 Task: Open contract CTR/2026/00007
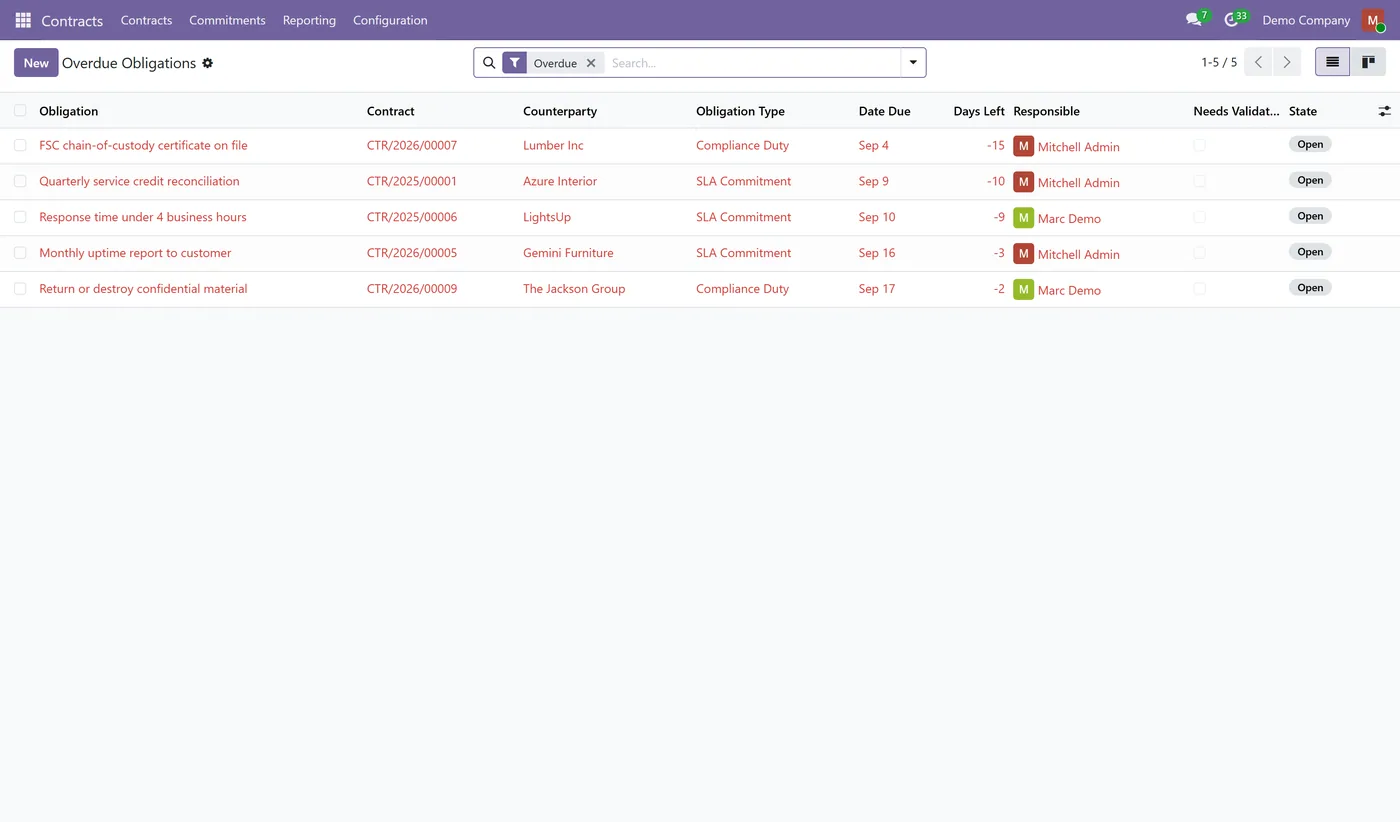pyautogui.click(x=412, y=145)
